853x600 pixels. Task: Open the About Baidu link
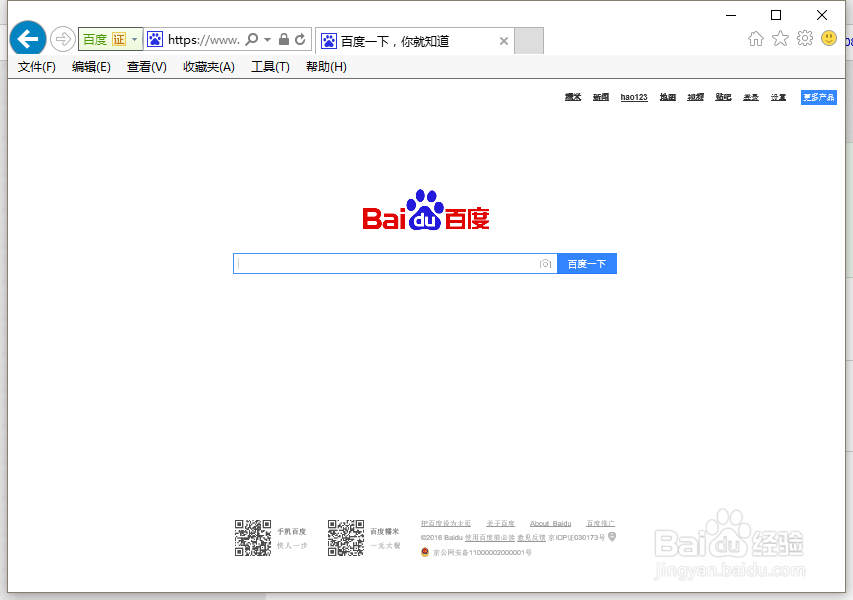551,523
